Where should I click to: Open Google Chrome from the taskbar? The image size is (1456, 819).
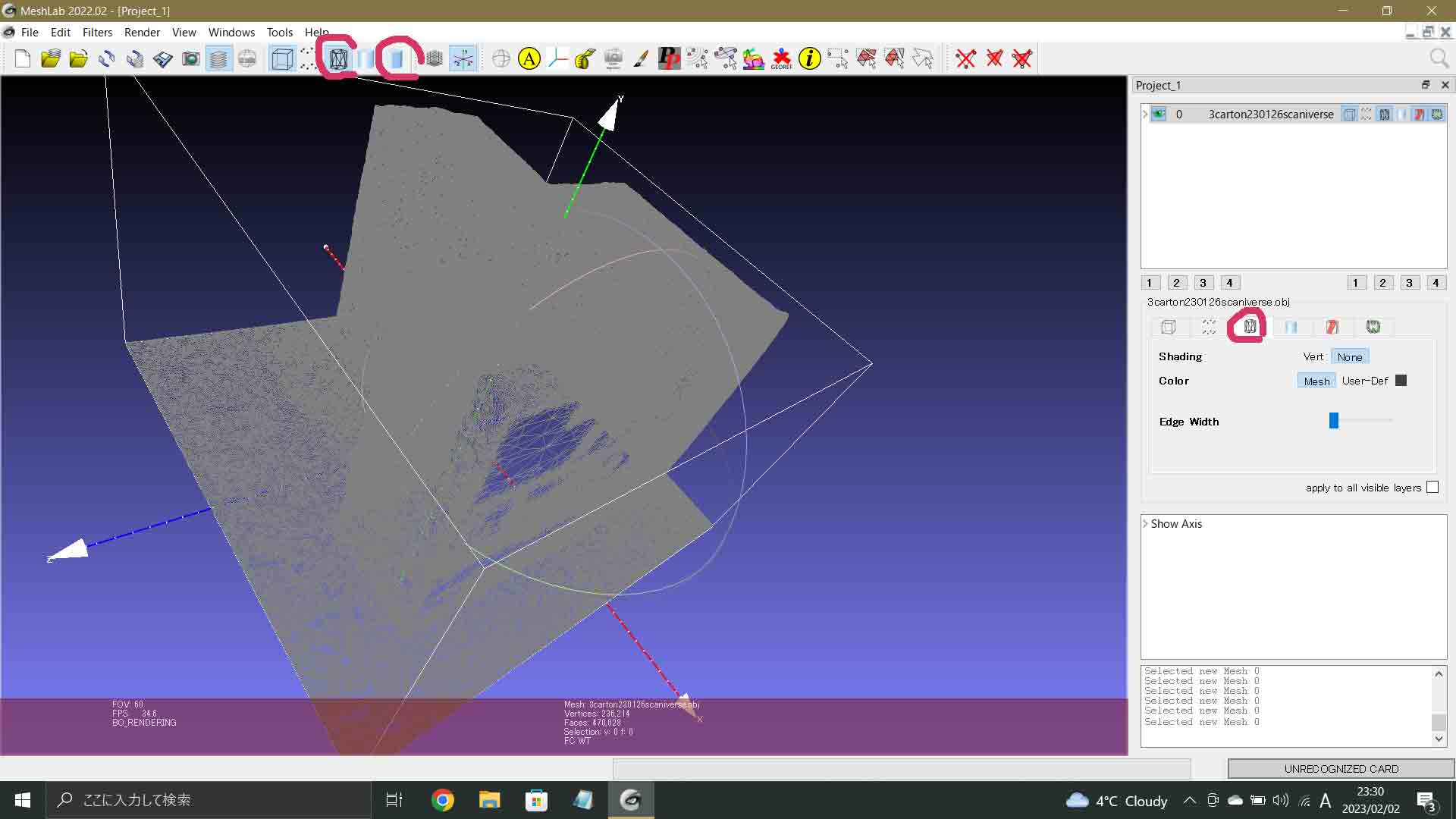click(443, 800)
